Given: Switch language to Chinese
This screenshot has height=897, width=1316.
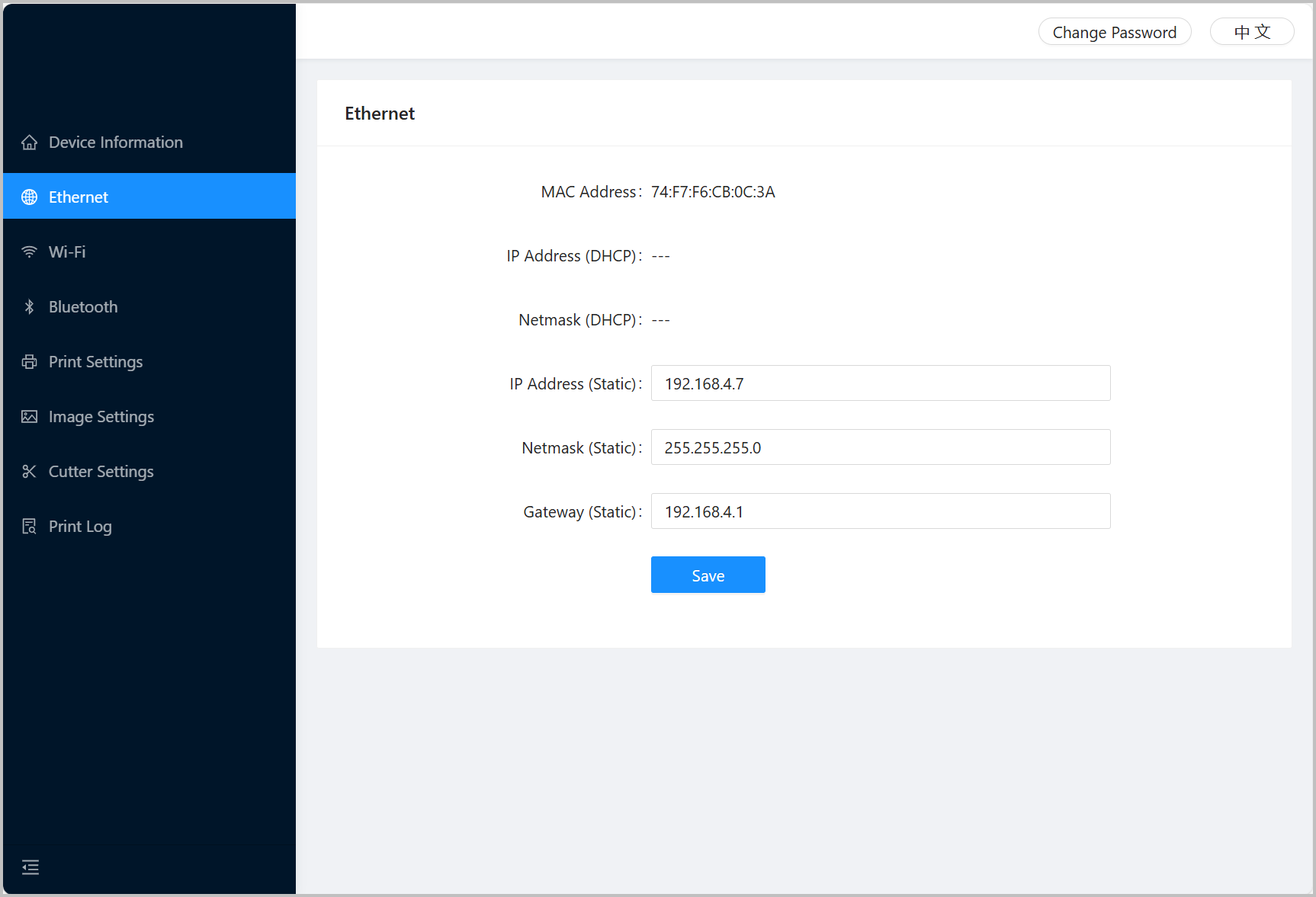Looking at the screenshot, I should tap(1251, 32).
